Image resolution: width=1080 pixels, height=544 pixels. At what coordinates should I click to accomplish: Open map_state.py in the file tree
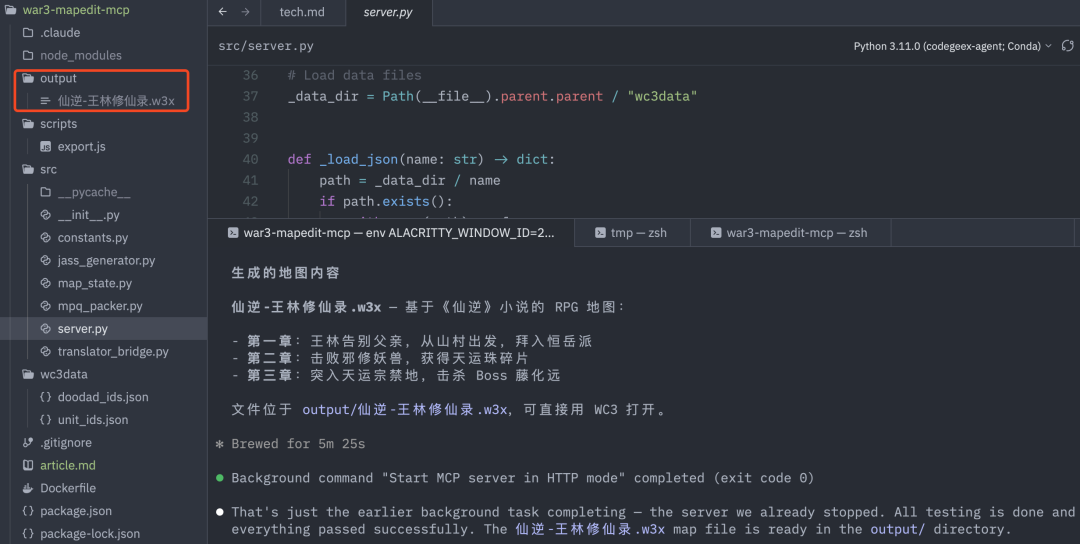click(x=95, y=282)
